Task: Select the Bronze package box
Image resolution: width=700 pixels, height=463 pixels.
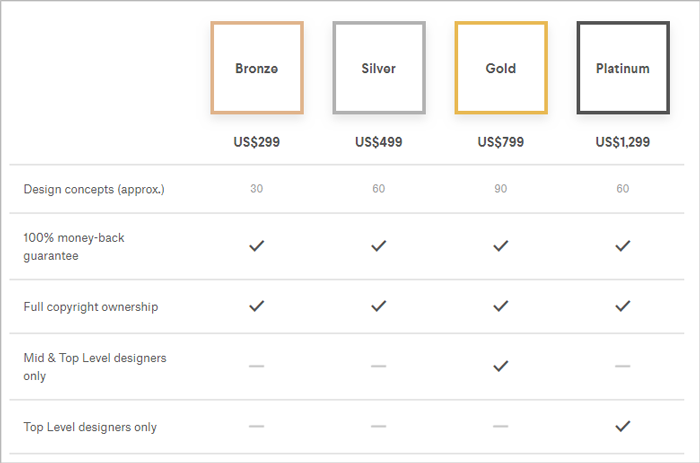Action: coord(257,68)
